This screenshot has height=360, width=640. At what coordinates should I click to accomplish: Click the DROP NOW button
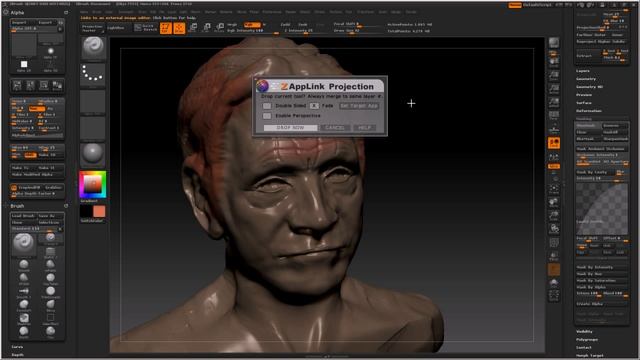click(x=290, y=128)
